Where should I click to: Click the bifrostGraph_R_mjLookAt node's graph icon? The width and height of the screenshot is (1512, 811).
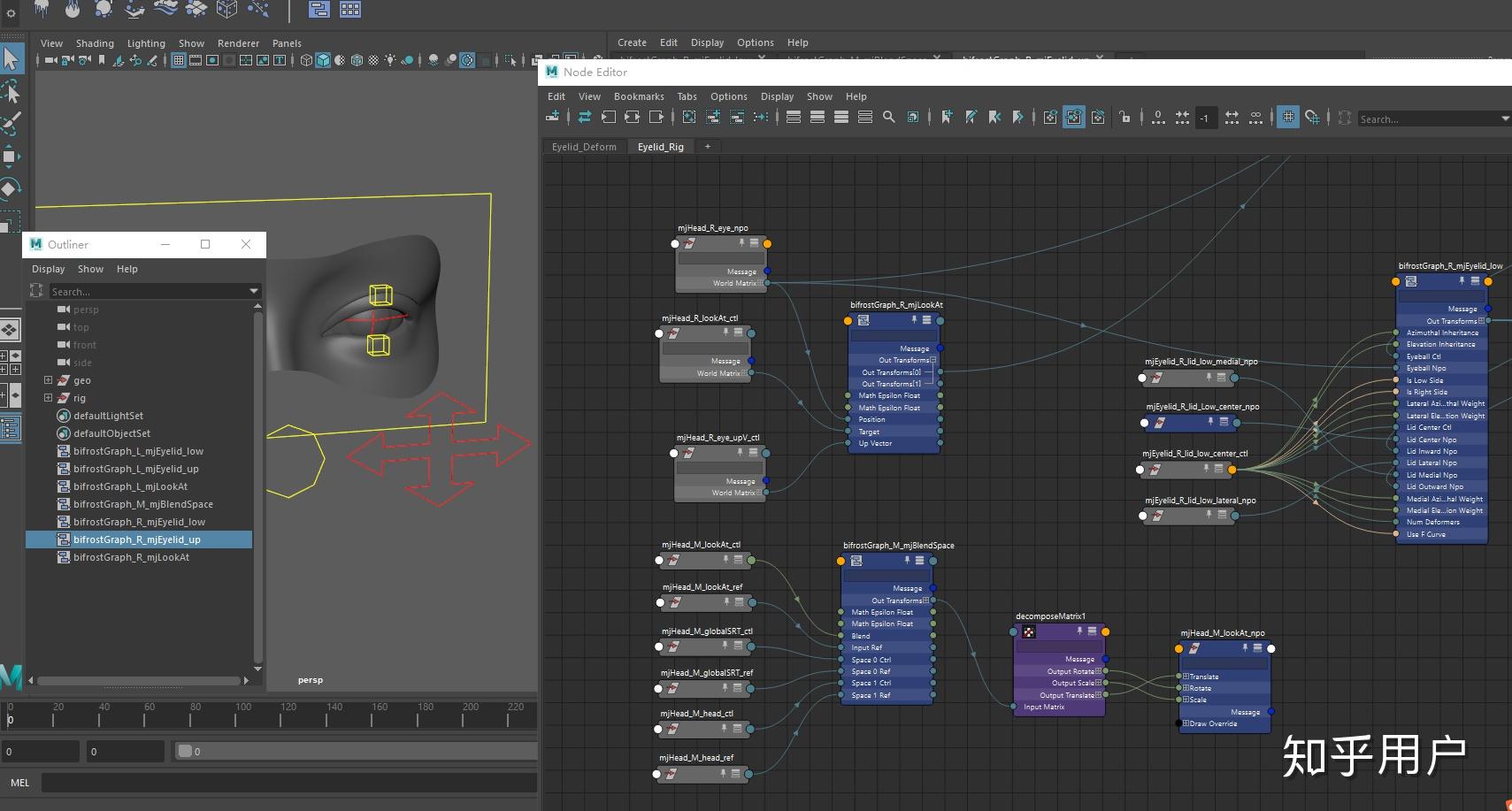tap(863, 320)
